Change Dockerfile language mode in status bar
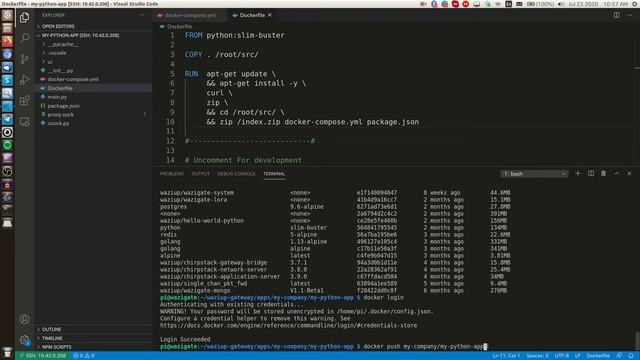 pos(598,356)
